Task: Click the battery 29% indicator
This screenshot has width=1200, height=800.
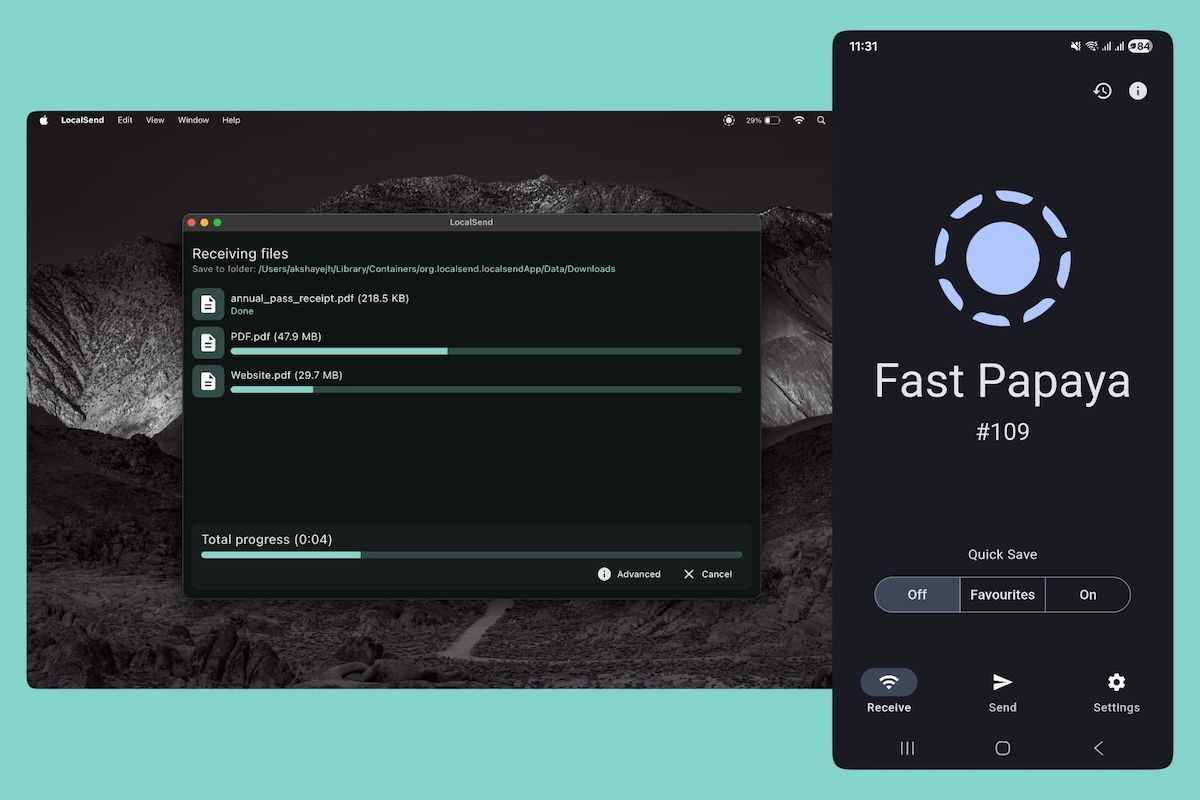Action: coord(763,120)
